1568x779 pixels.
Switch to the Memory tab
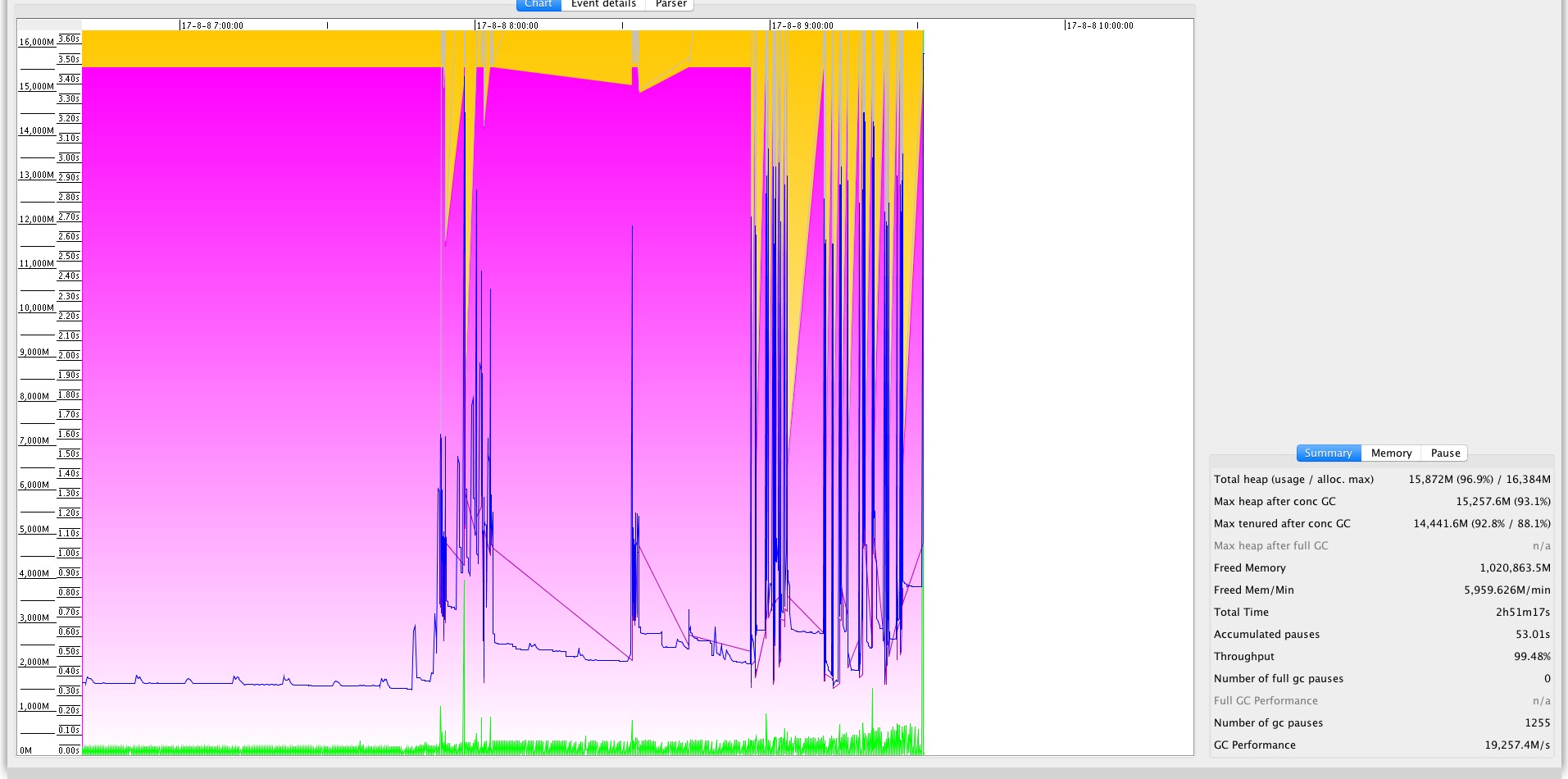pos(1391,453)
